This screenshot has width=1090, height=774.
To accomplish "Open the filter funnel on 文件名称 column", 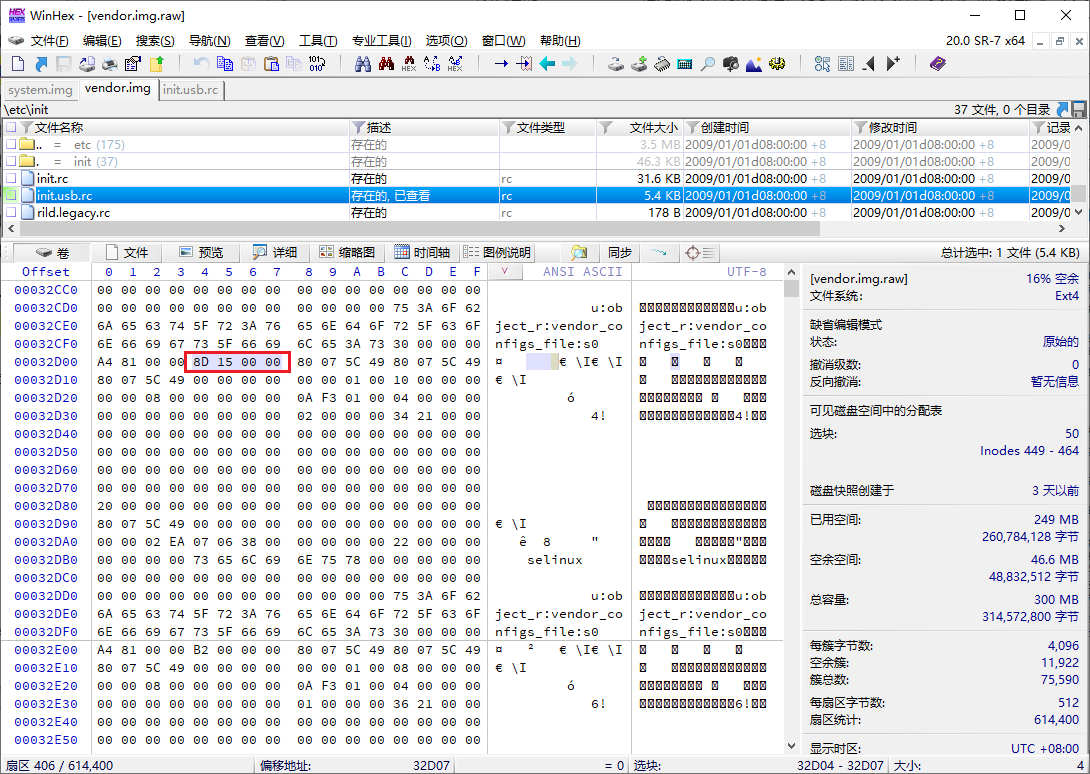I will coord(27,127).
